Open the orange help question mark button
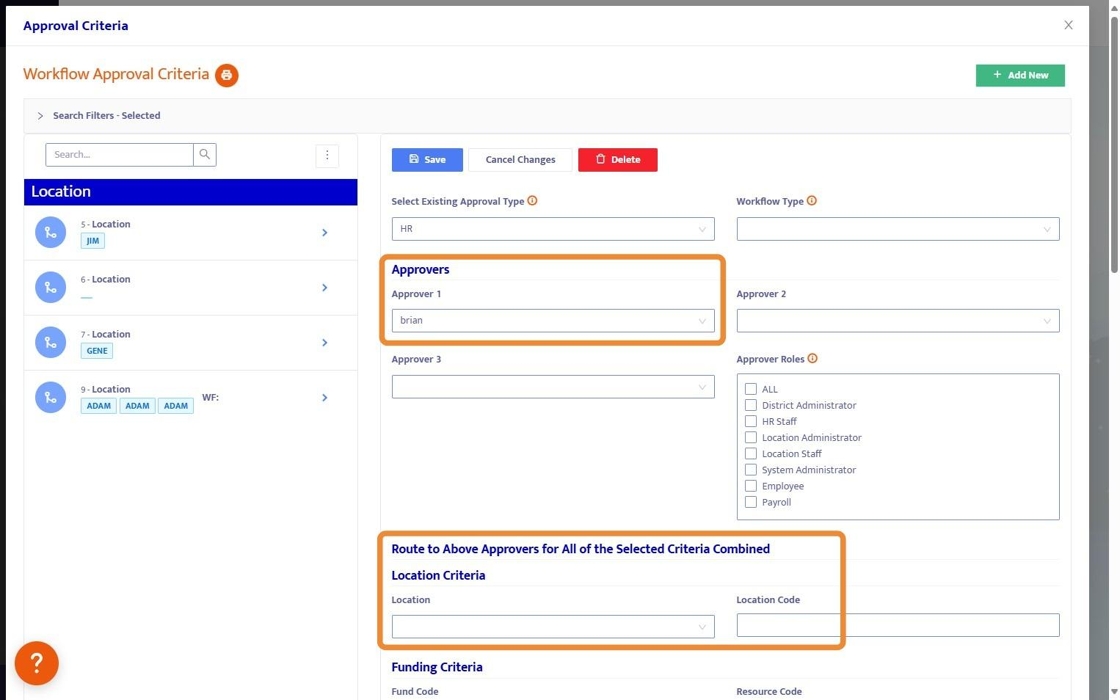The height and width of the screenshot is (700, 1120). [36, 663]
